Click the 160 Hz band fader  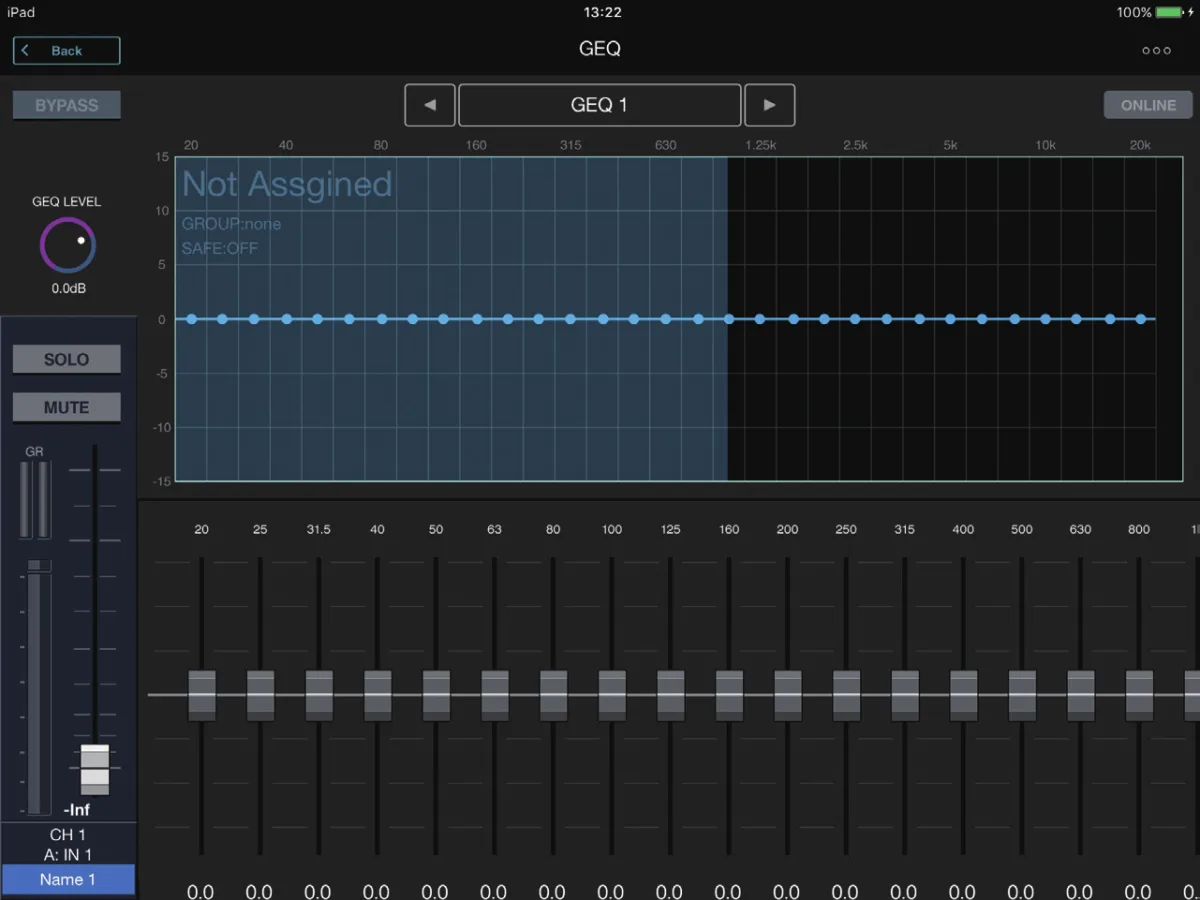pos(729,695)
